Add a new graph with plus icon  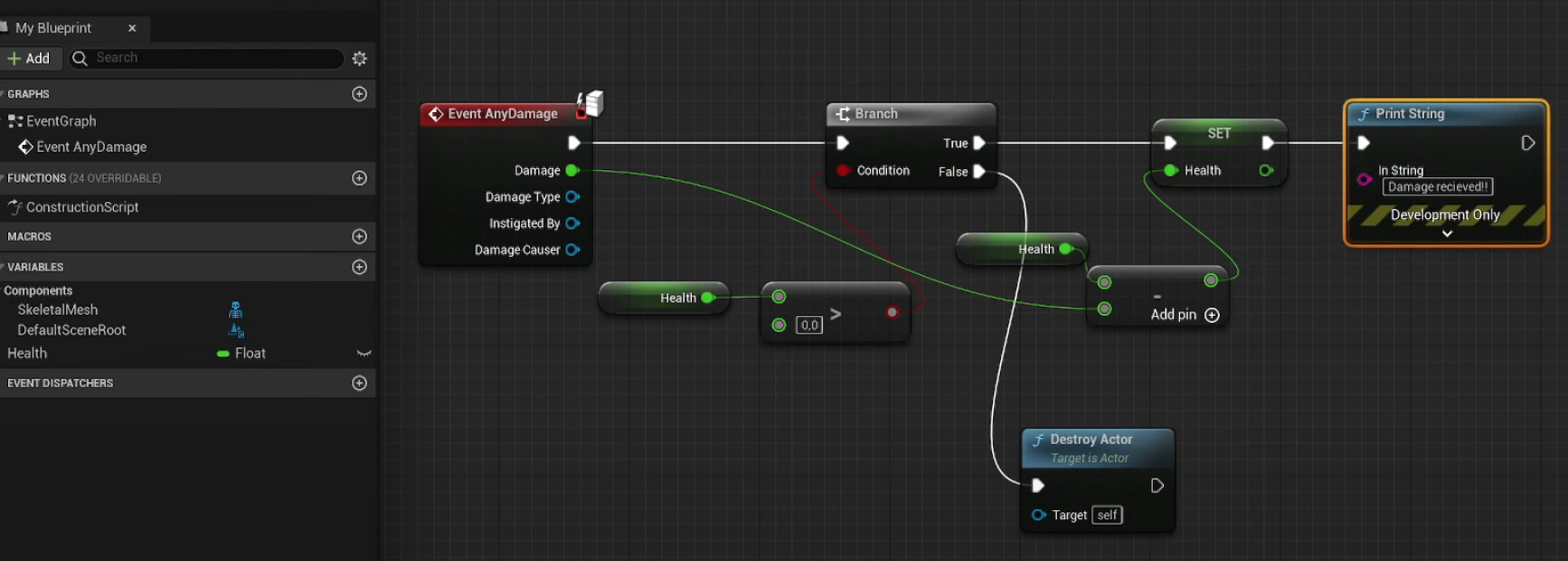coord(359,94)
